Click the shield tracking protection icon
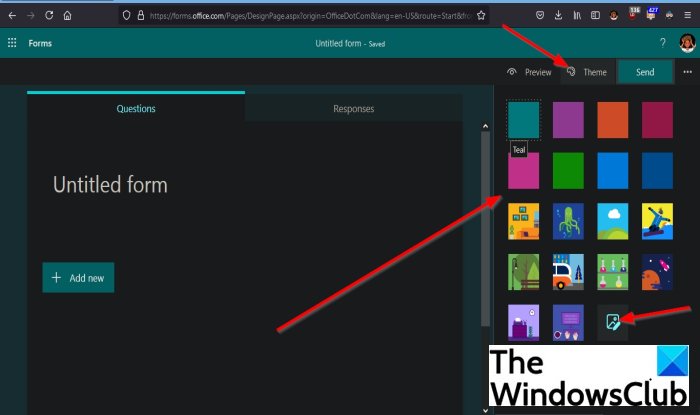Viewport: 700px width, 415px height. pyautogui.click(x=126, y=16)
